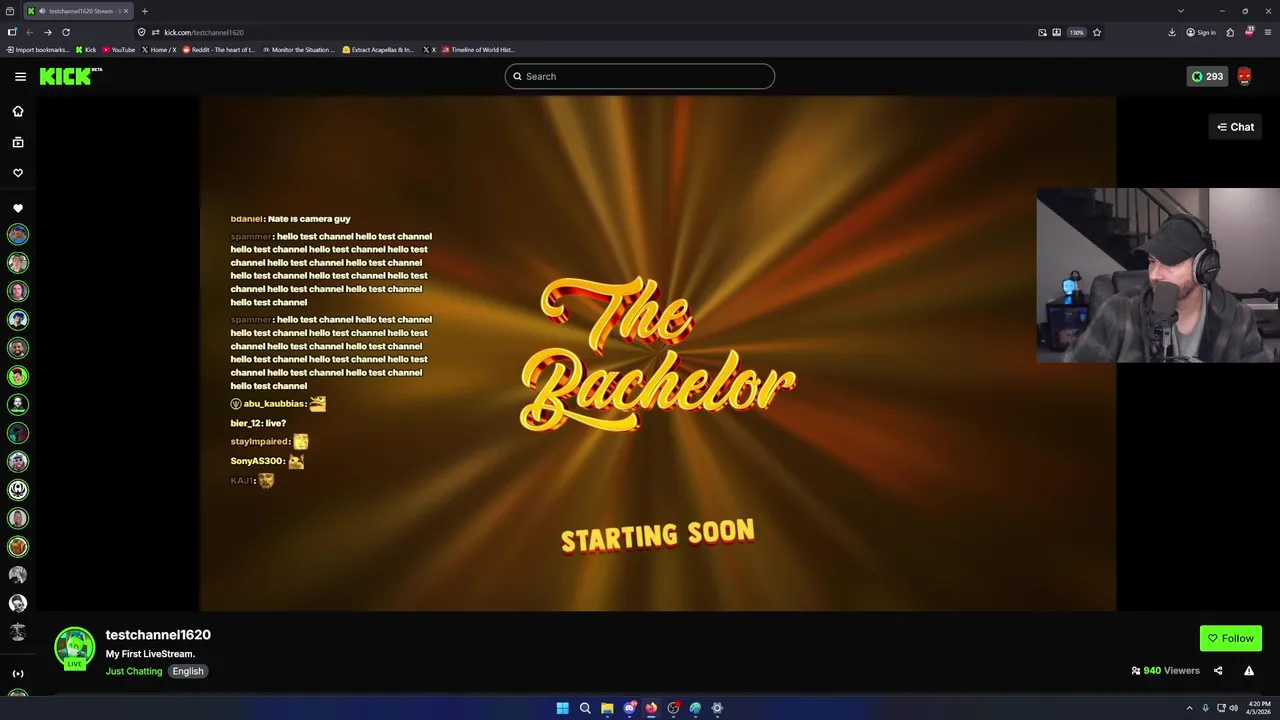Open the Import bookmarks bookmark
This screenshot has width=1280, height=720.
[x=38, y=49]
